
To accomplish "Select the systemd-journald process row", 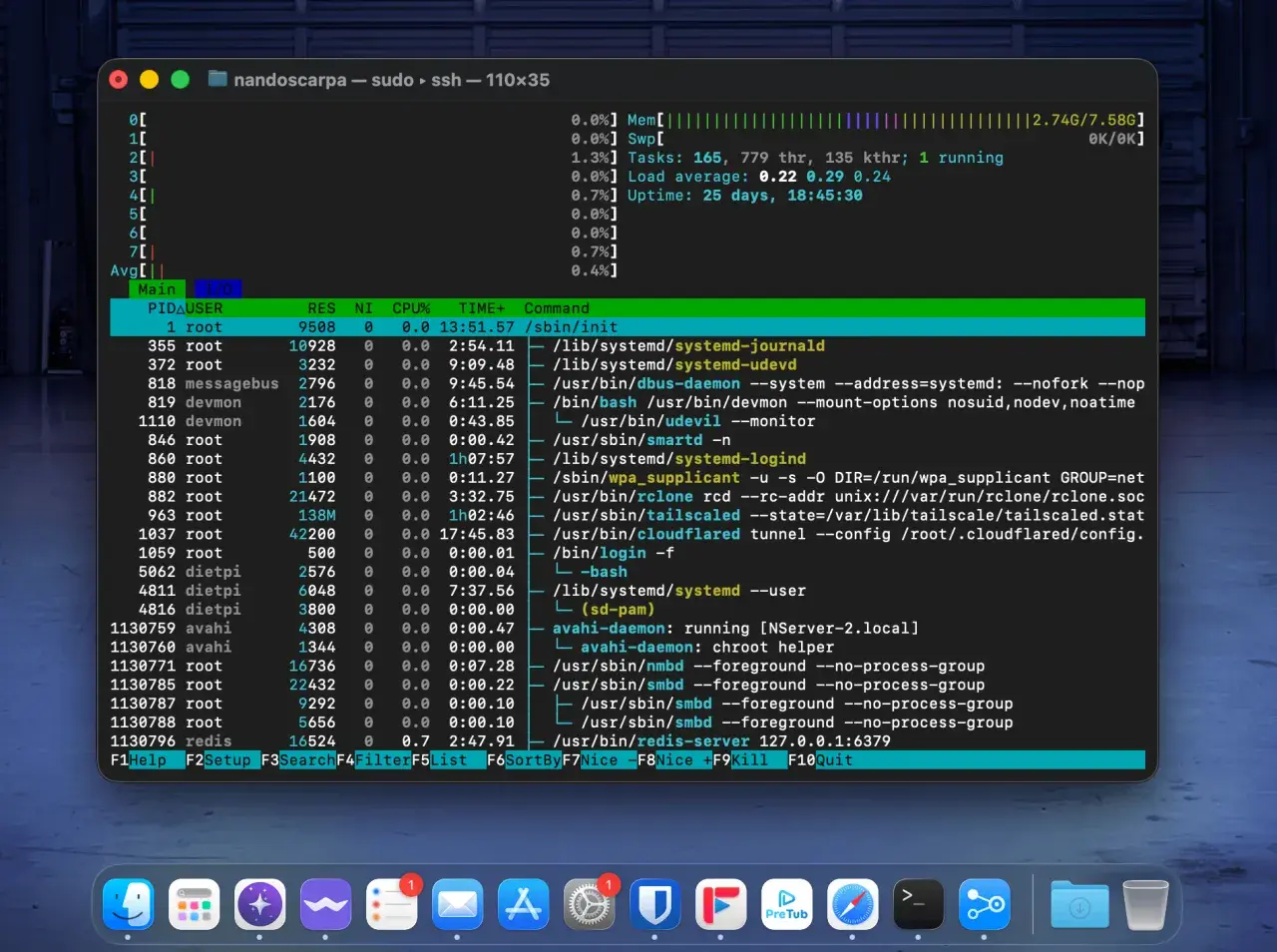I will [x=628, y=346].
